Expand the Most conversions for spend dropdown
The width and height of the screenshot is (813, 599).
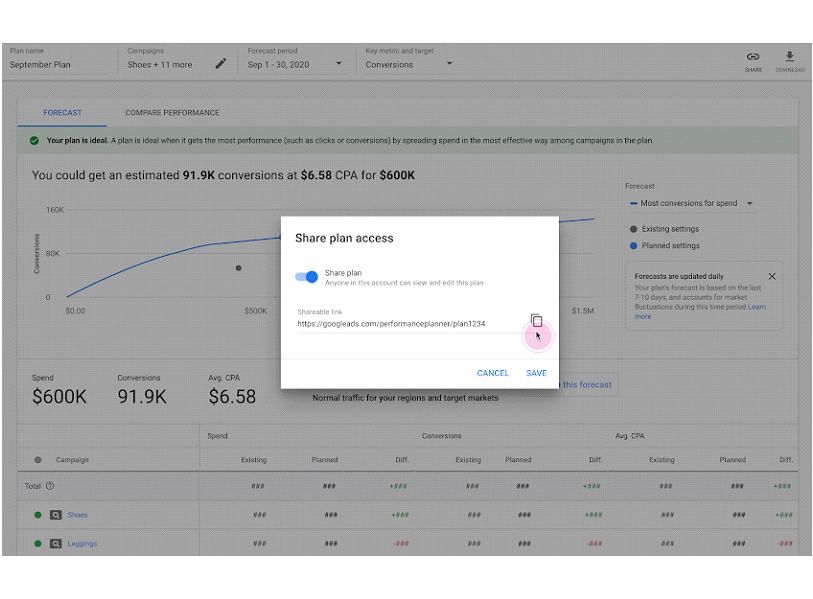coord(691,203)
